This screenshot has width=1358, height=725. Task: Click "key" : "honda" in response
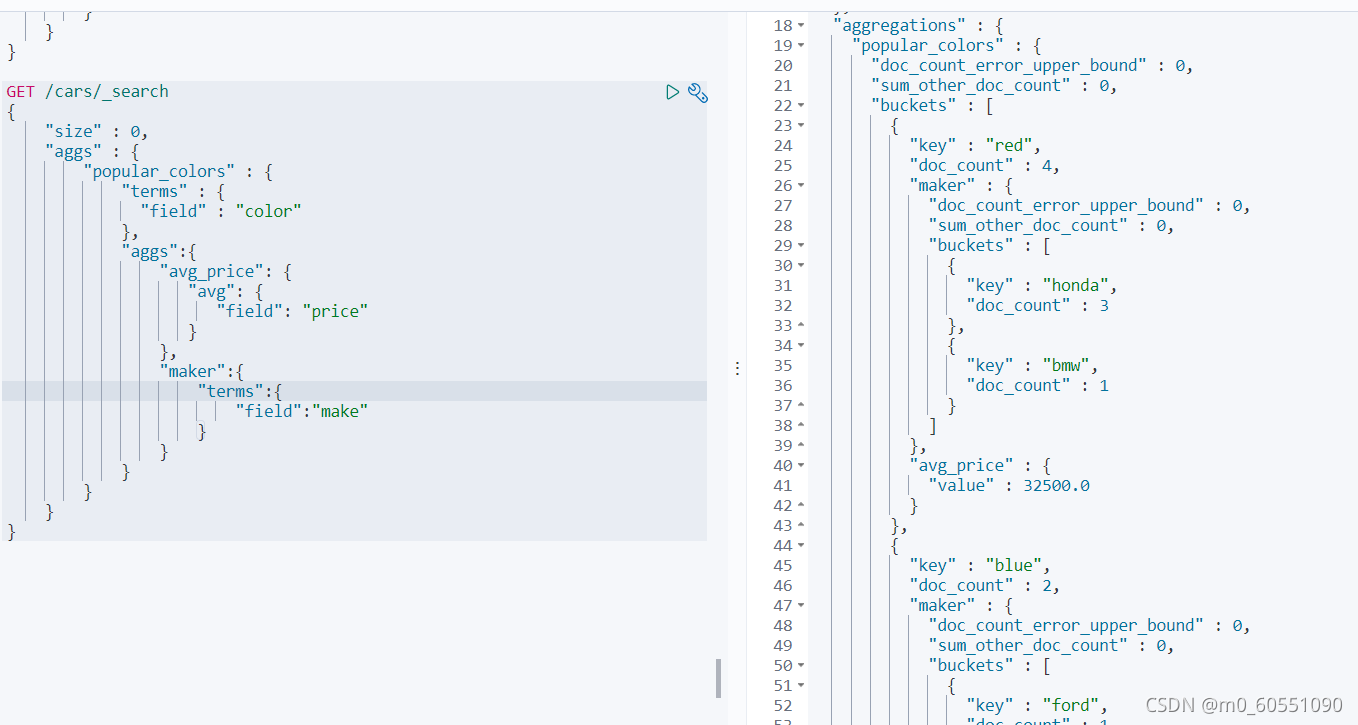(1042, 285)
